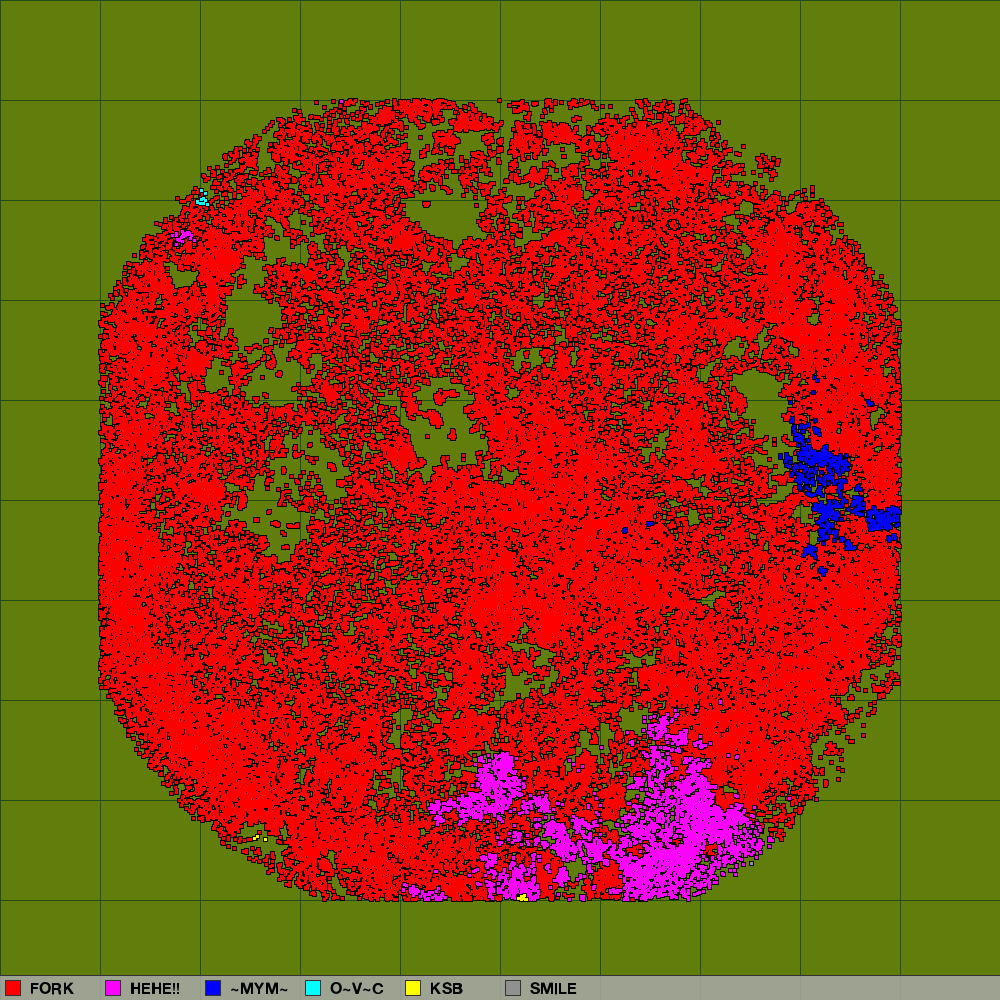Screen dimensions: 1000x1000
Task: Click the small cyan cluster near the top-left
Action: [x=202, y=199]
